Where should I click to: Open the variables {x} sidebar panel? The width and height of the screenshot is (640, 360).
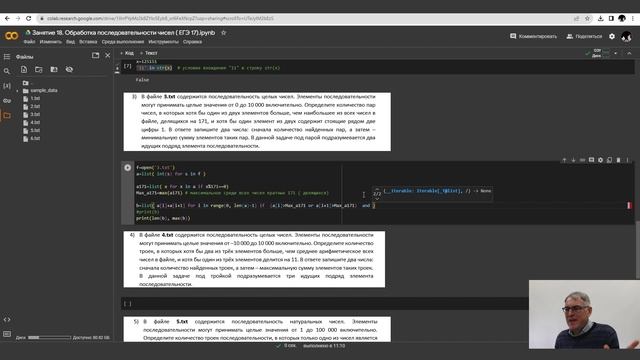pyautogui.click(x=7, y=86)
